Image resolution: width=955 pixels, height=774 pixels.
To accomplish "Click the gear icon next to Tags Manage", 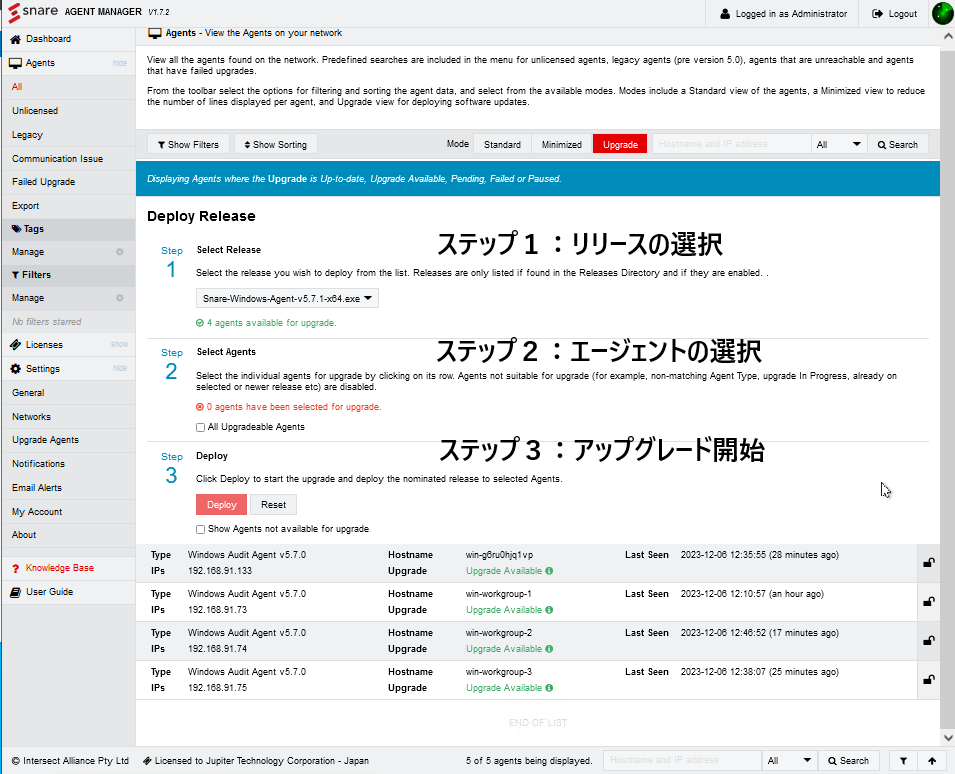I will (x=120, y=252).
